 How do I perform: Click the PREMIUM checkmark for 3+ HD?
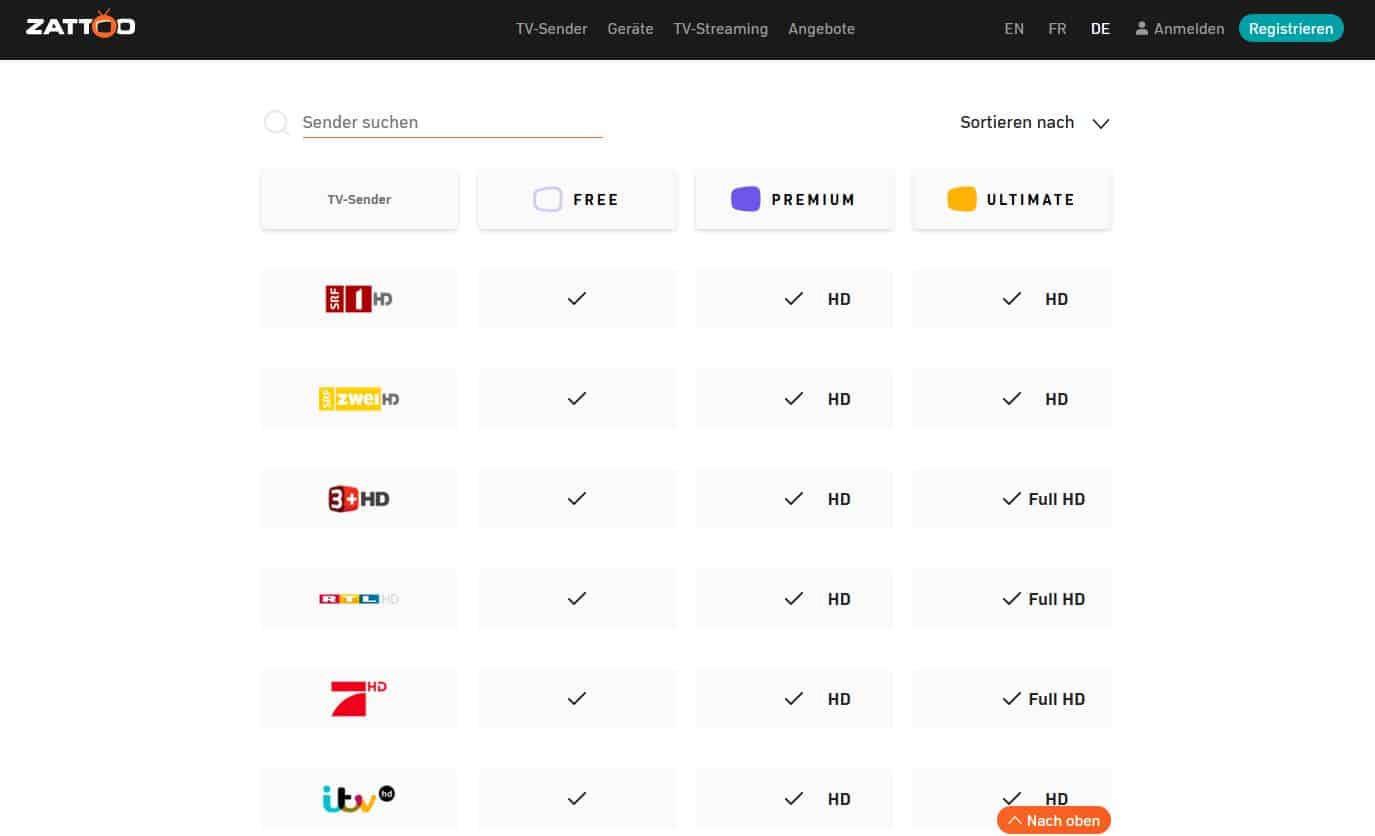click(794, 498)
